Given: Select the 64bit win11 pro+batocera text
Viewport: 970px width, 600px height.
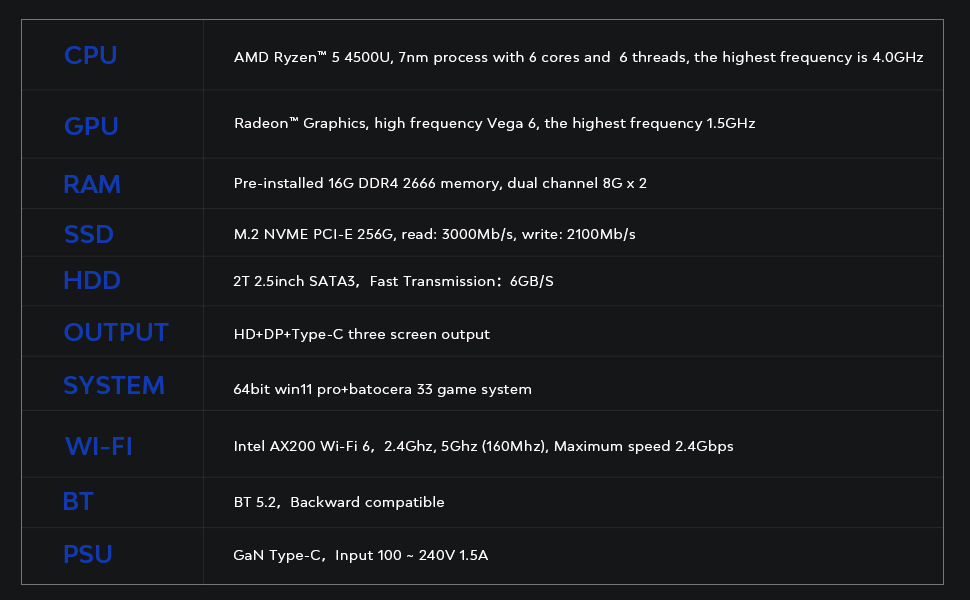Looking at the screenshot, I should pos(382,389).
